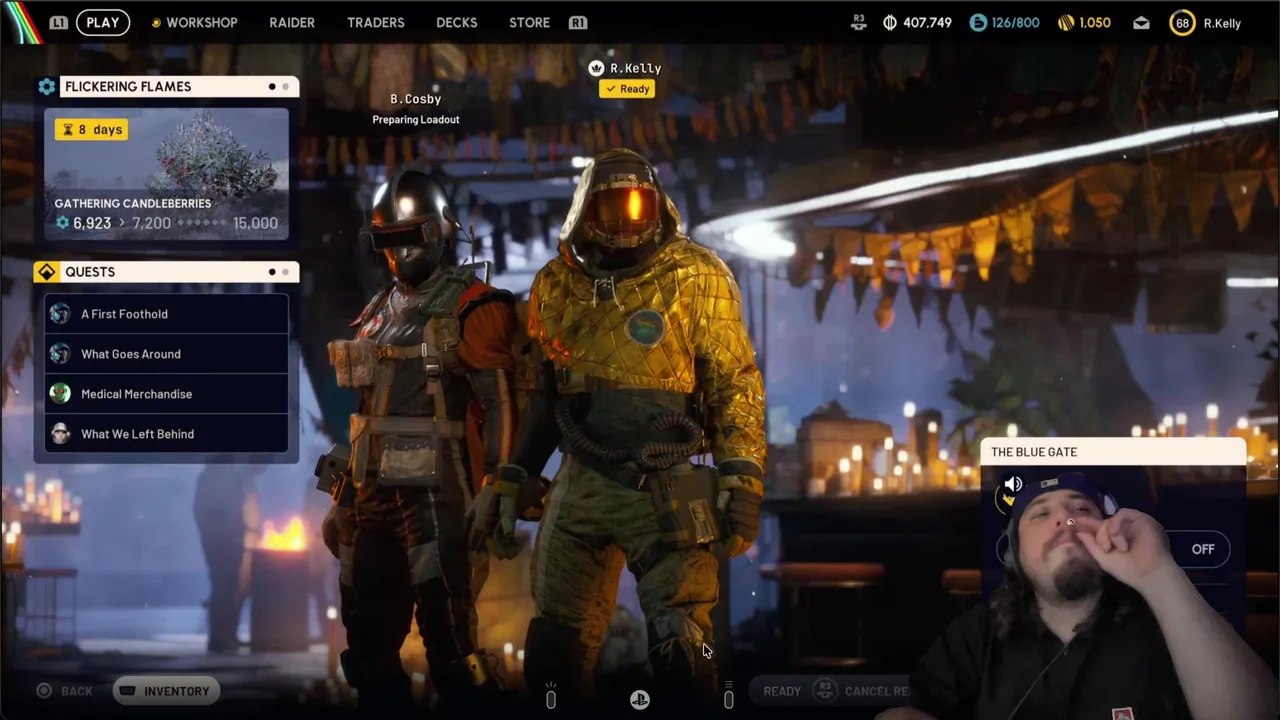
Task: Click the R3 icon beside Cancel Ready
Action: point(824,690)
